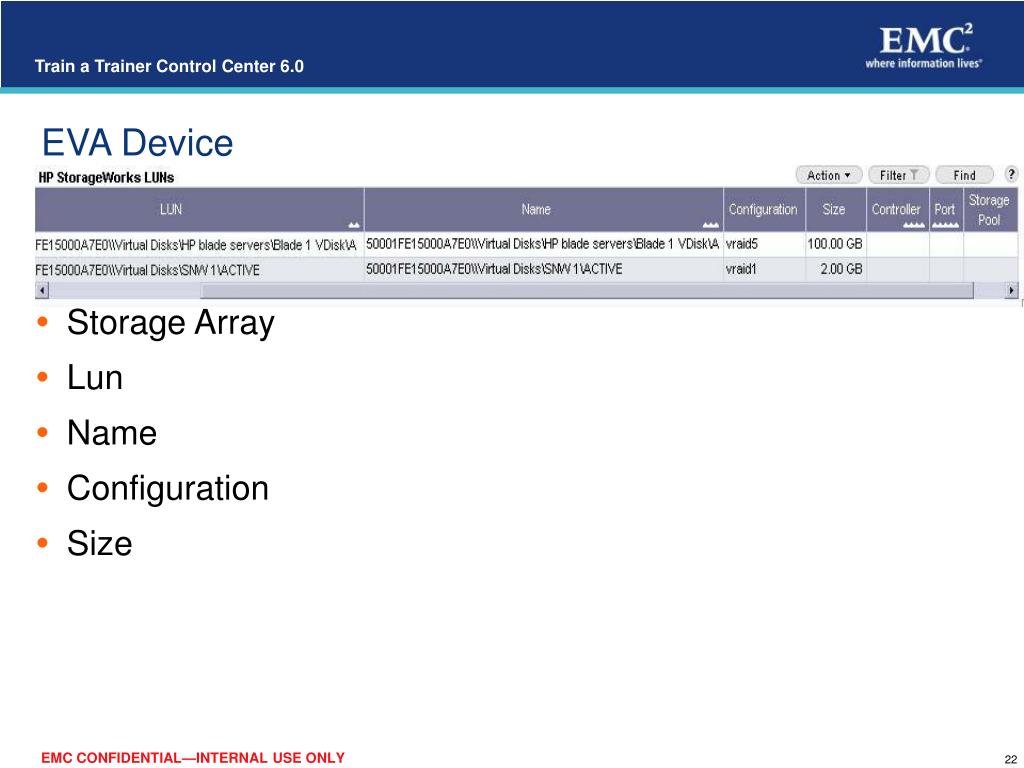Image resolution: width=1024 pixels, height=768 pixels.
Task: Click the sort indicator in Controller header
Action: [914, 225]
